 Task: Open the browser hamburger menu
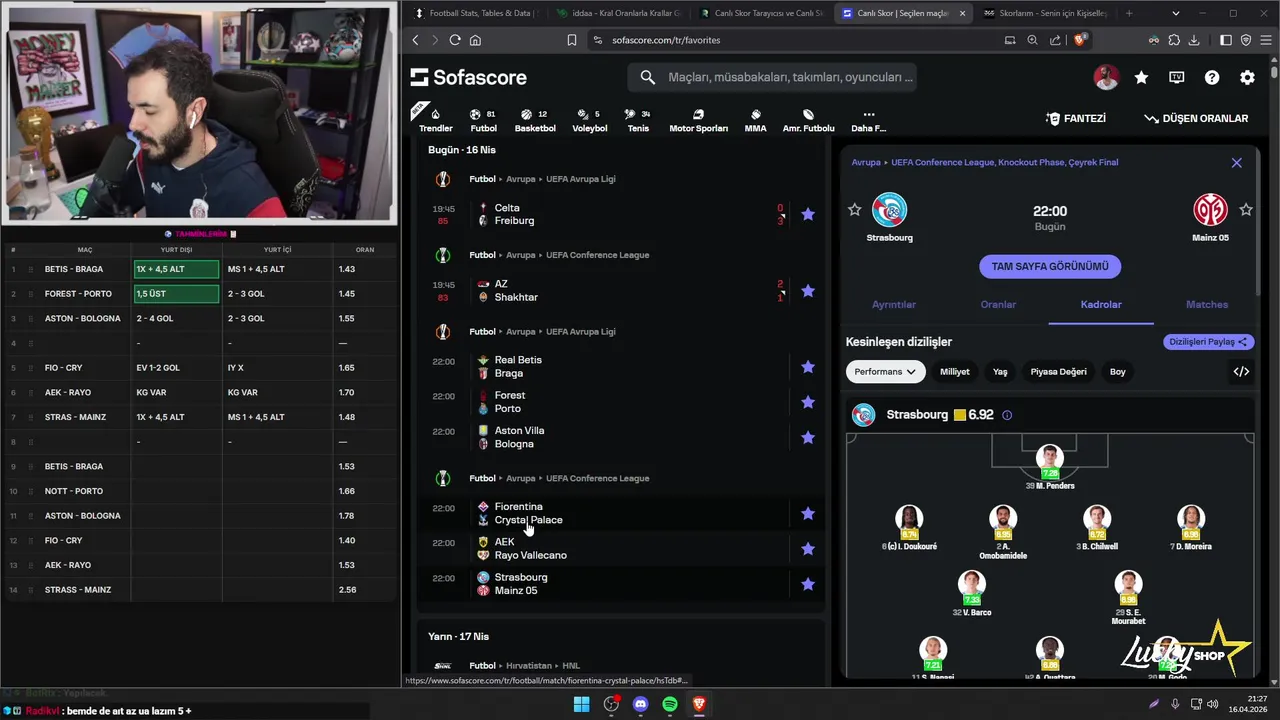pyautogui.click(x=1265, y=40)
